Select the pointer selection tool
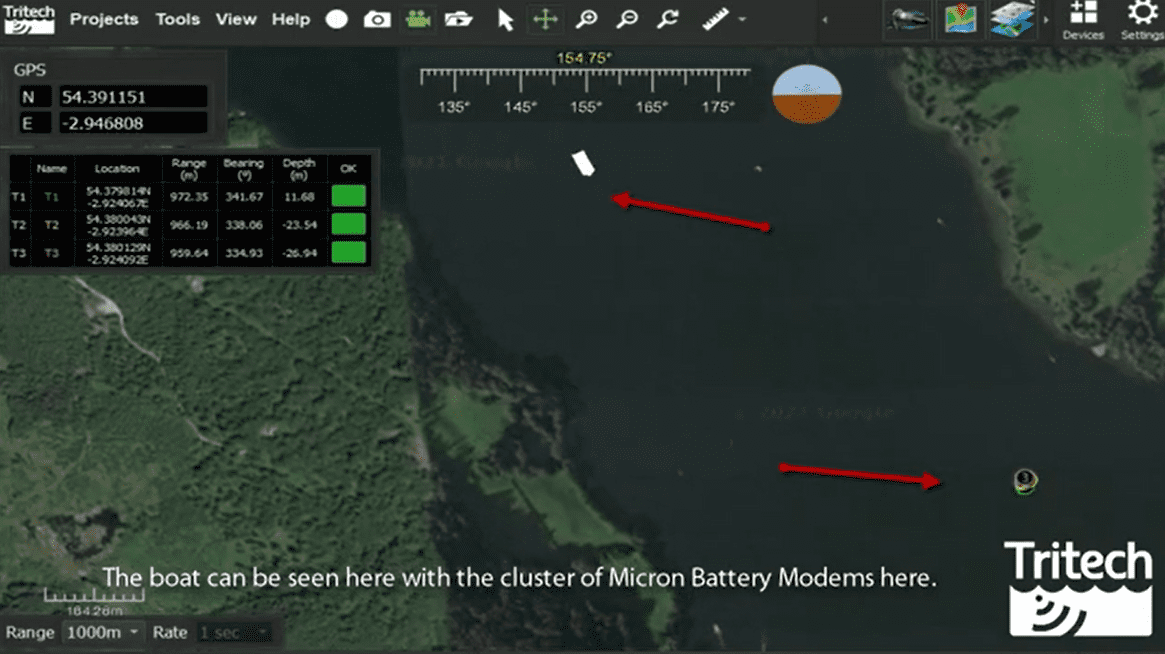 505,19
